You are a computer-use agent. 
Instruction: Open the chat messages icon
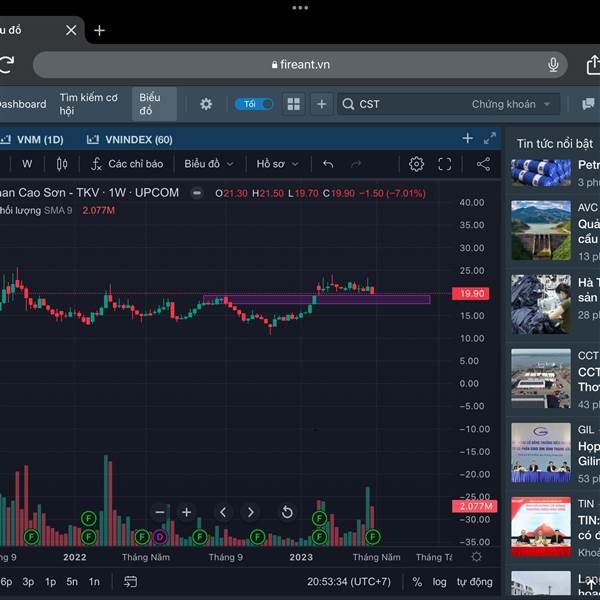click(x=588, y=104)
